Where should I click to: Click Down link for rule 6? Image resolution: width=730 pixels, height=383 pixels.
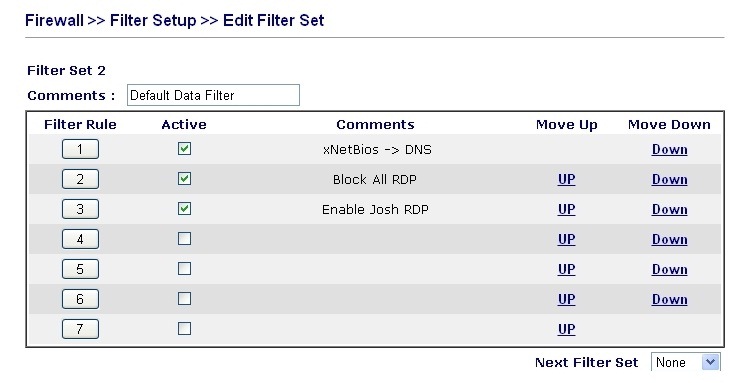tap(669, 299)
